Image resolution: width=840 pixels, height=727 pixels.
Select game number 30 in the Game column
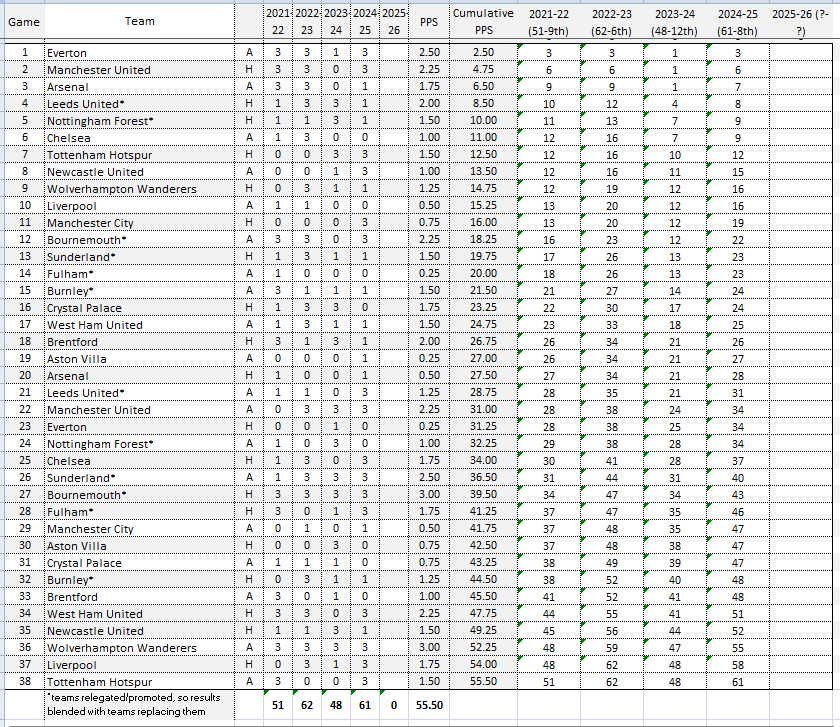(25, 545)
